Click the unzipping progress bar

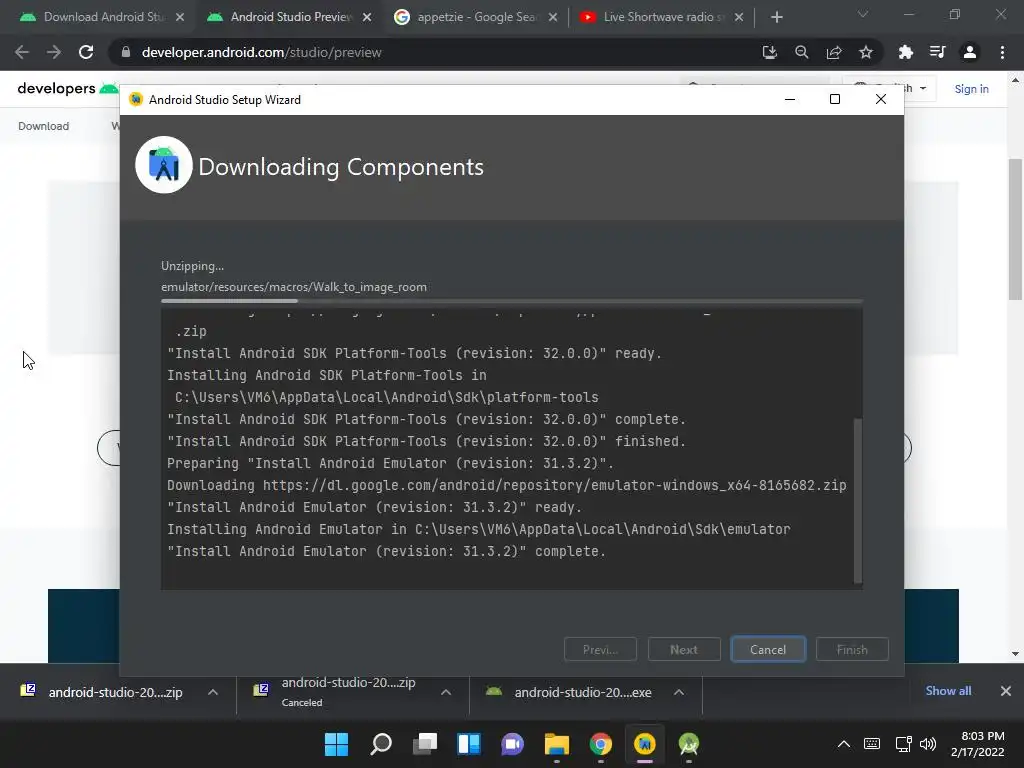511,301
